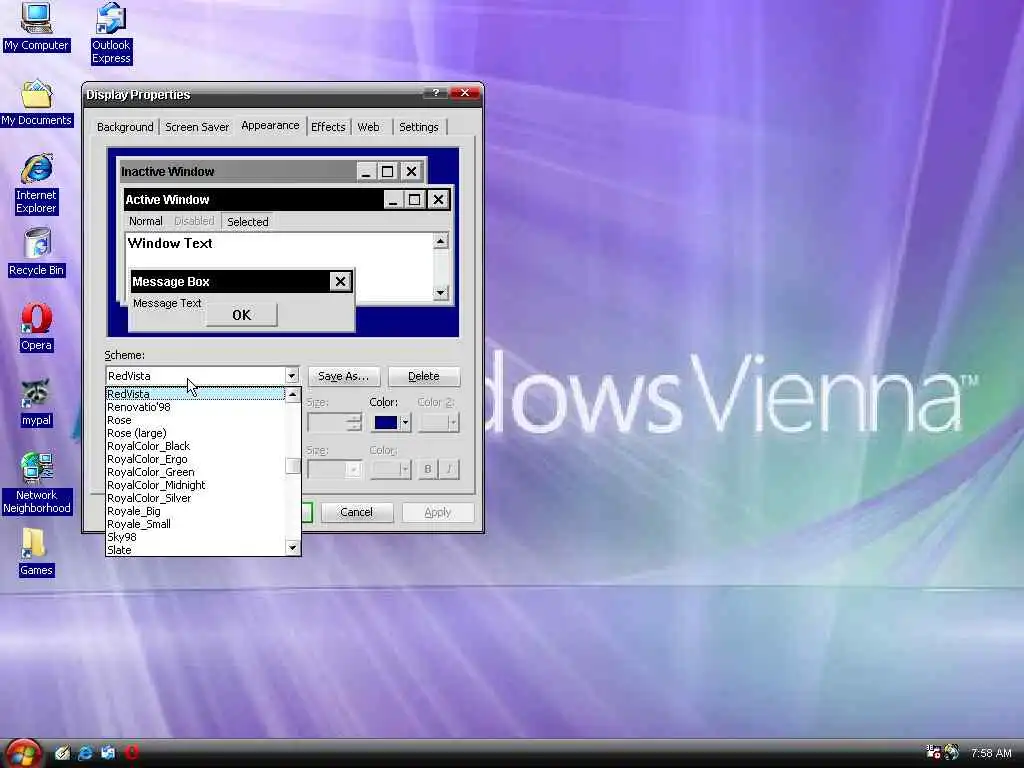Screen dimensions: 1024x768
Task: Select RedVista in the scheme list
Action: [195, 394]
